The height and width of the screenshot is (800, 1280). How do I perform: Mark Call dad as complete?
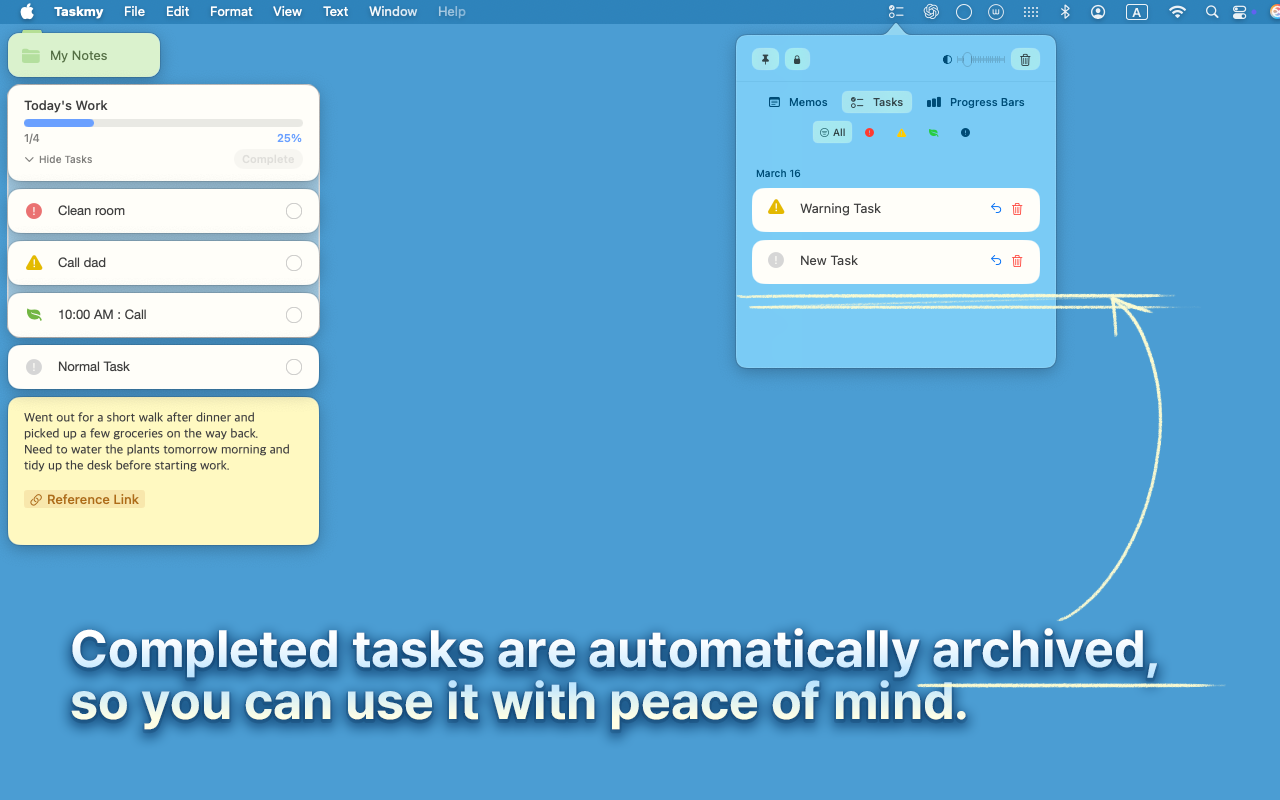293,263
